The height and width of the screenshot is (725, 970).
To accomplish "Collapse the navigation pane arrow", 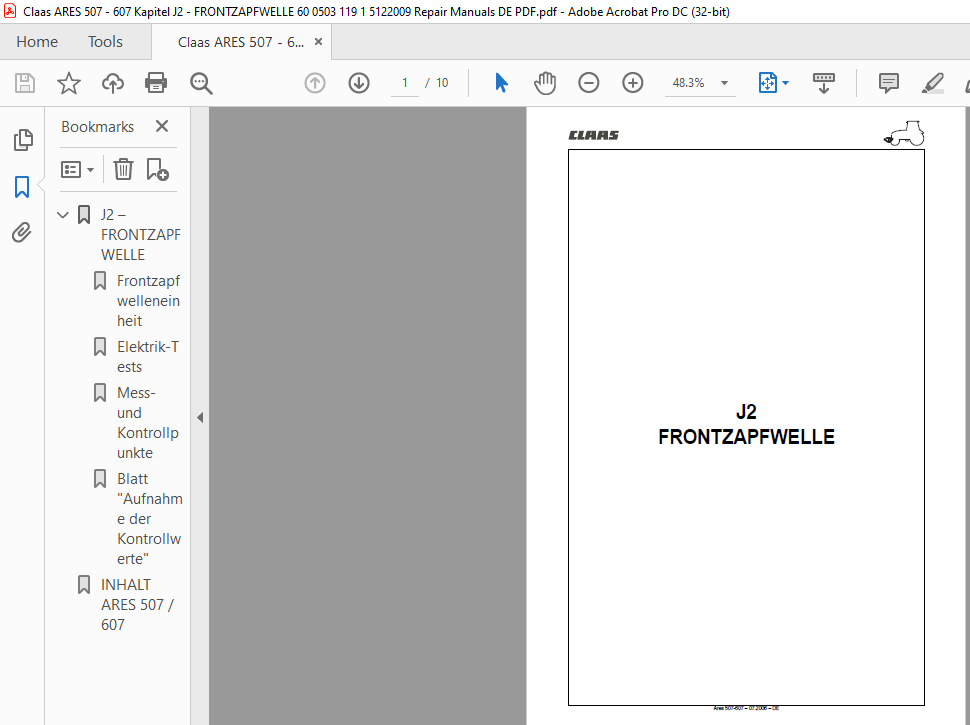I will 200,418.
